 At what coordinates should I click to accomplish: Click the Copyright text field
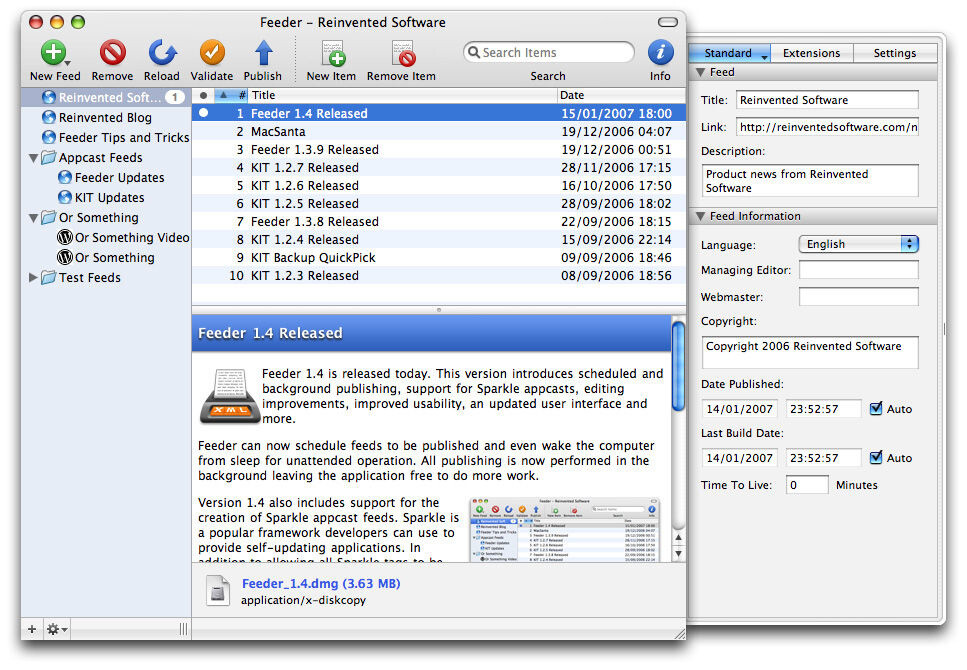point(810,352)
